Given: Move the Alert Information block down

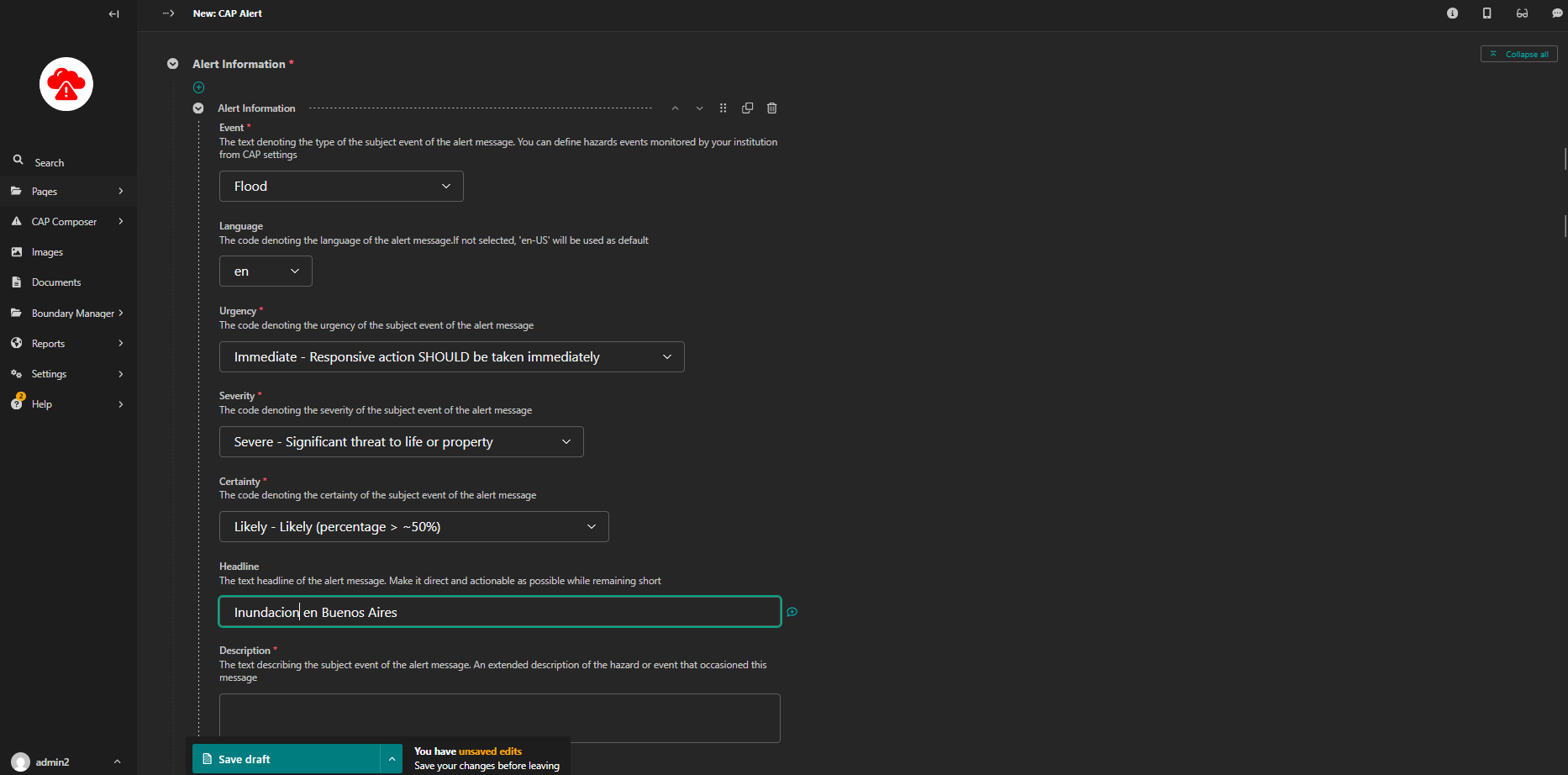Looking at the screenshot, I should click(x=699, y=108).
